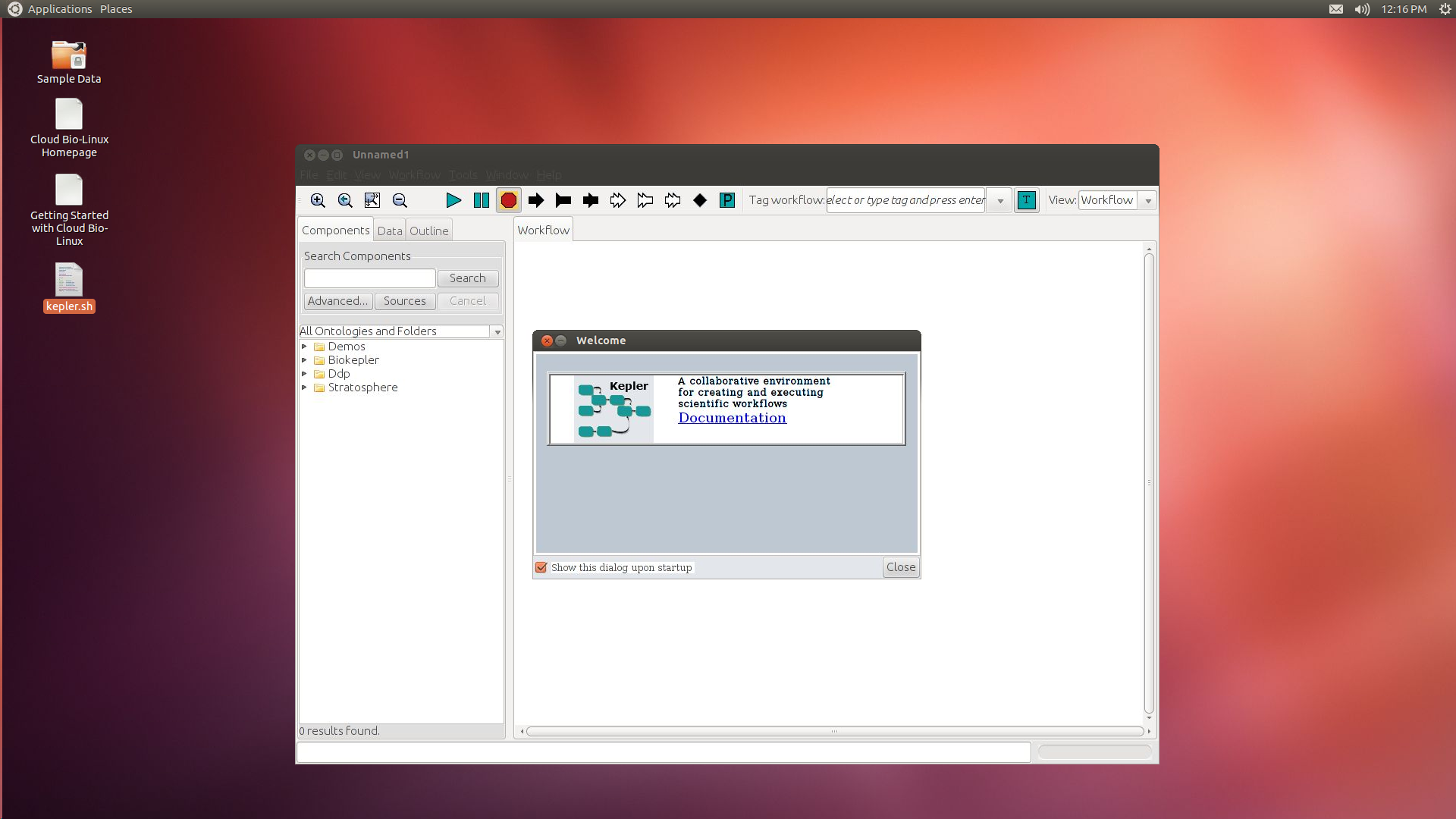Click the canvas horizontal scrollbar
Image resolution: width=1456 pixels, height=819 pixels.
pos(834,731)
